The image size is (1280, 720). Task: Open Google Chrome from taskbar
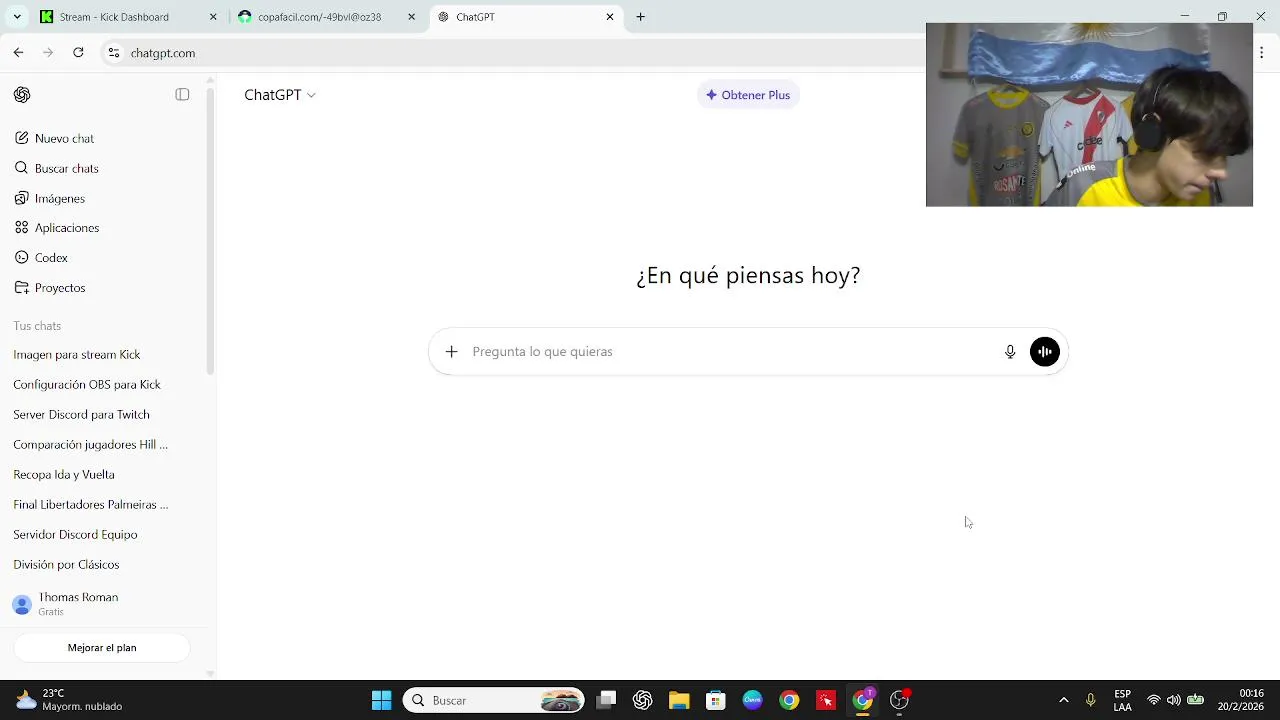[789, 700]
